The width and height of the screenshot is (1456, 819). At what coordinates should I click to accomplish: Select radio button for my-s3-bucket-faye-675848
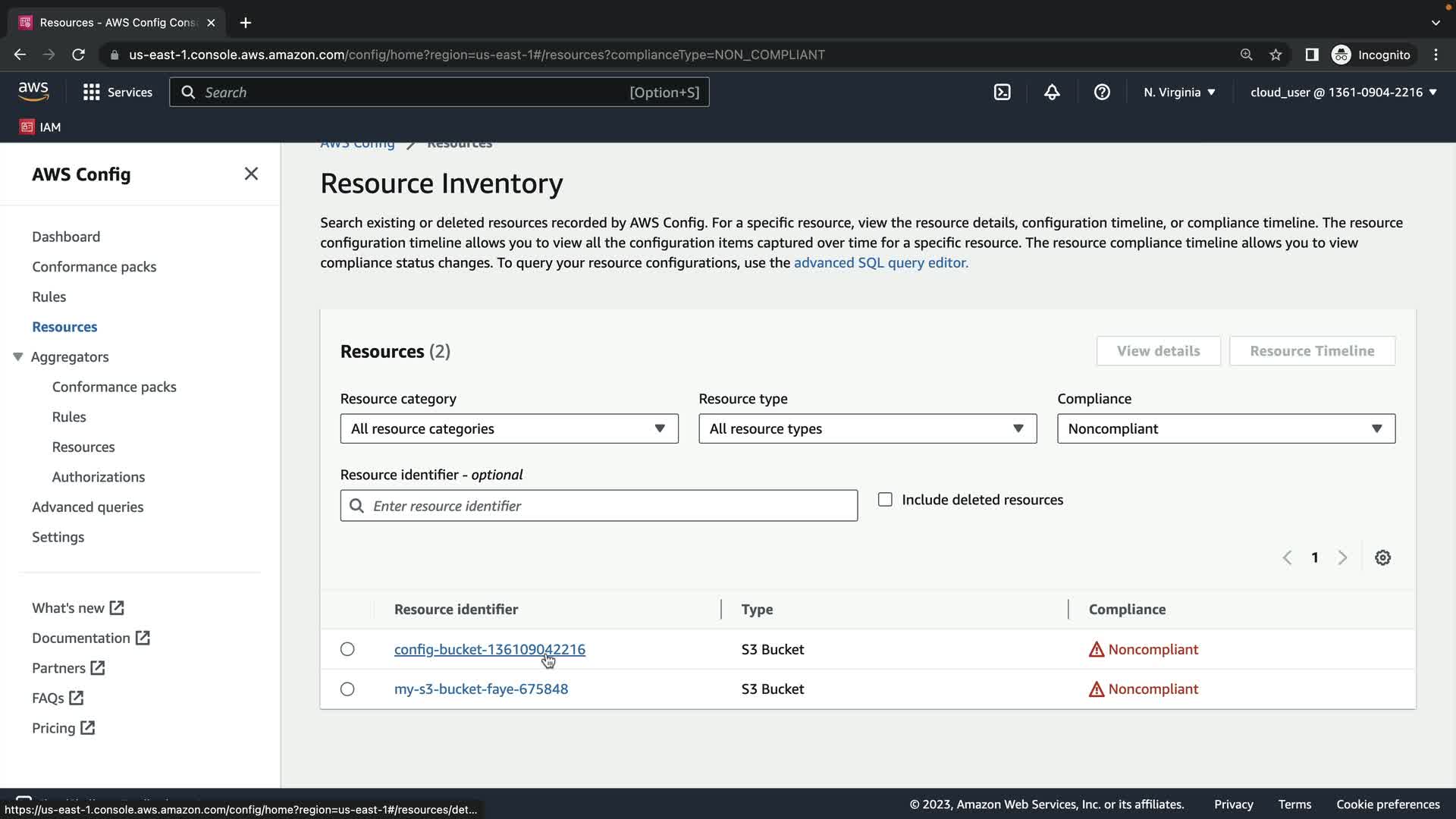(347, 689)
